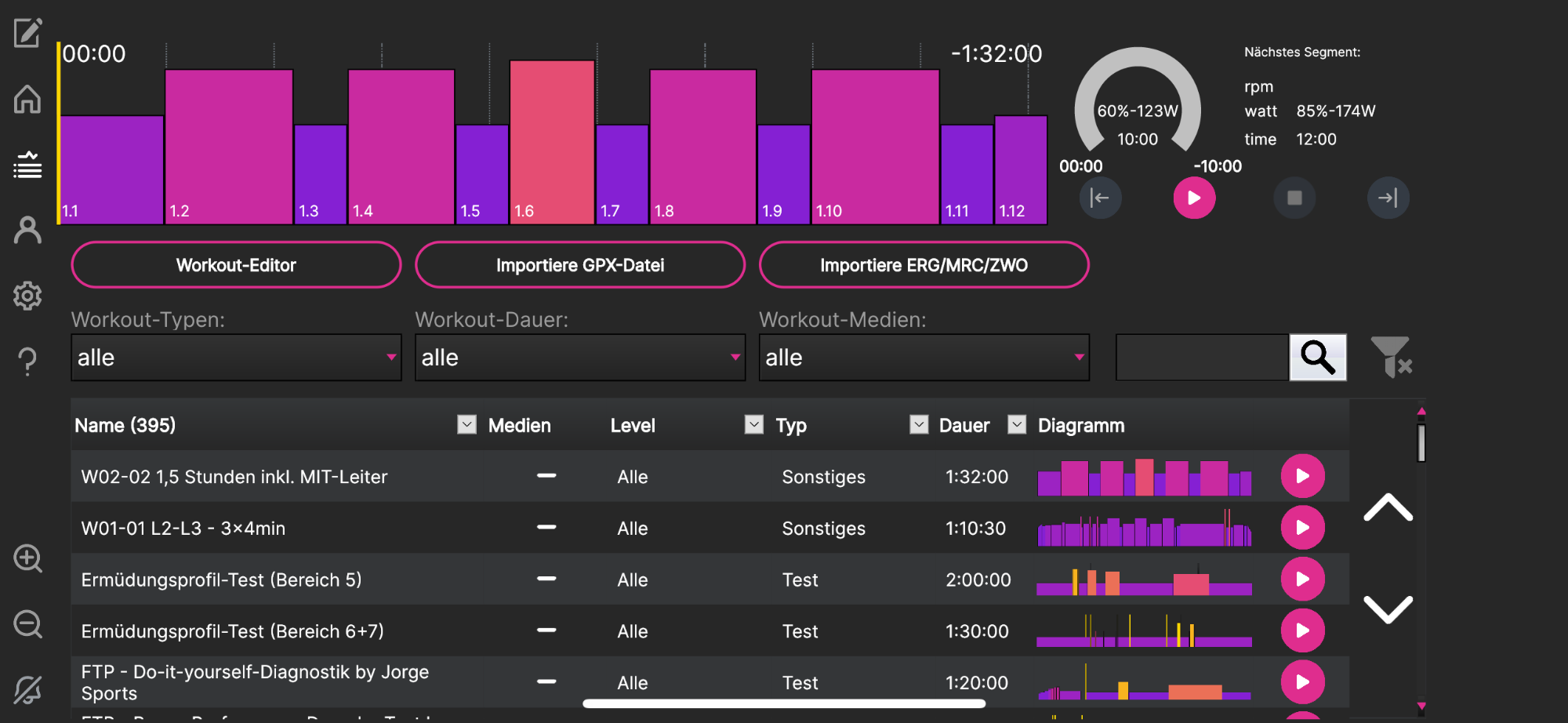
Task: Expand the Workout-Dauer dropdown
Action: click(x=579, y=358)
